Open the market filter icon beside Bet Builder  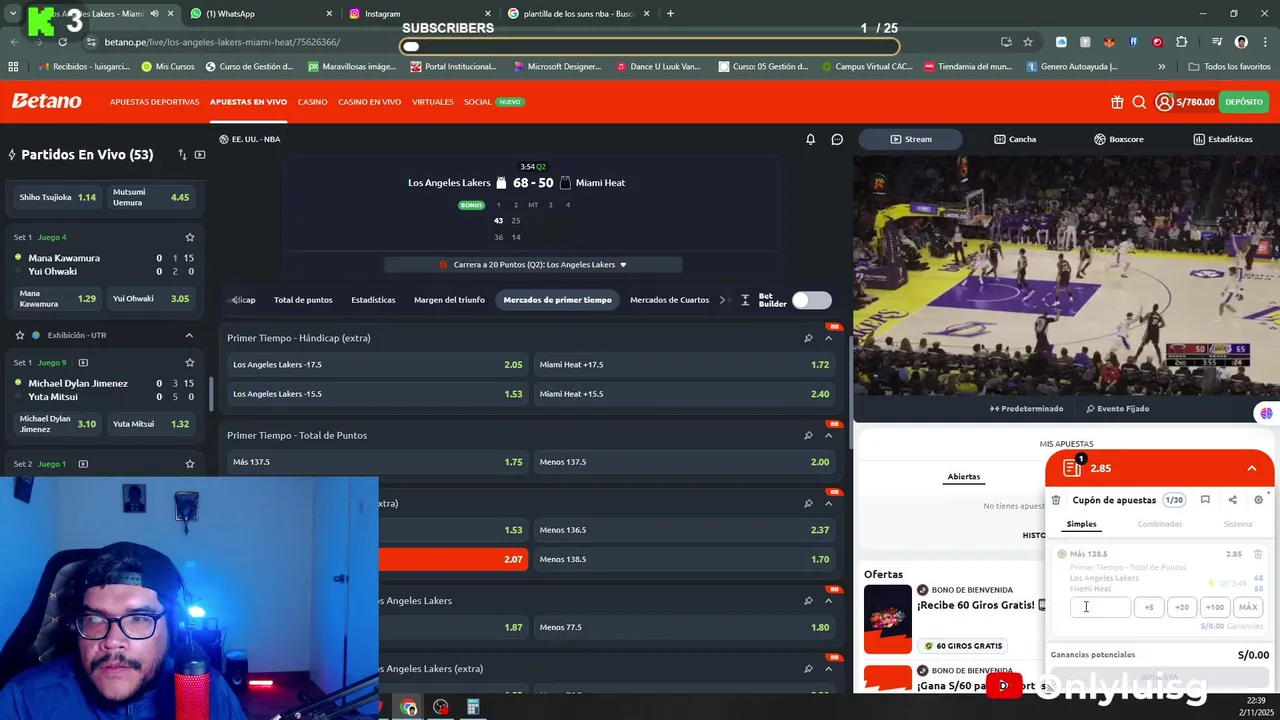click(745, 300)
